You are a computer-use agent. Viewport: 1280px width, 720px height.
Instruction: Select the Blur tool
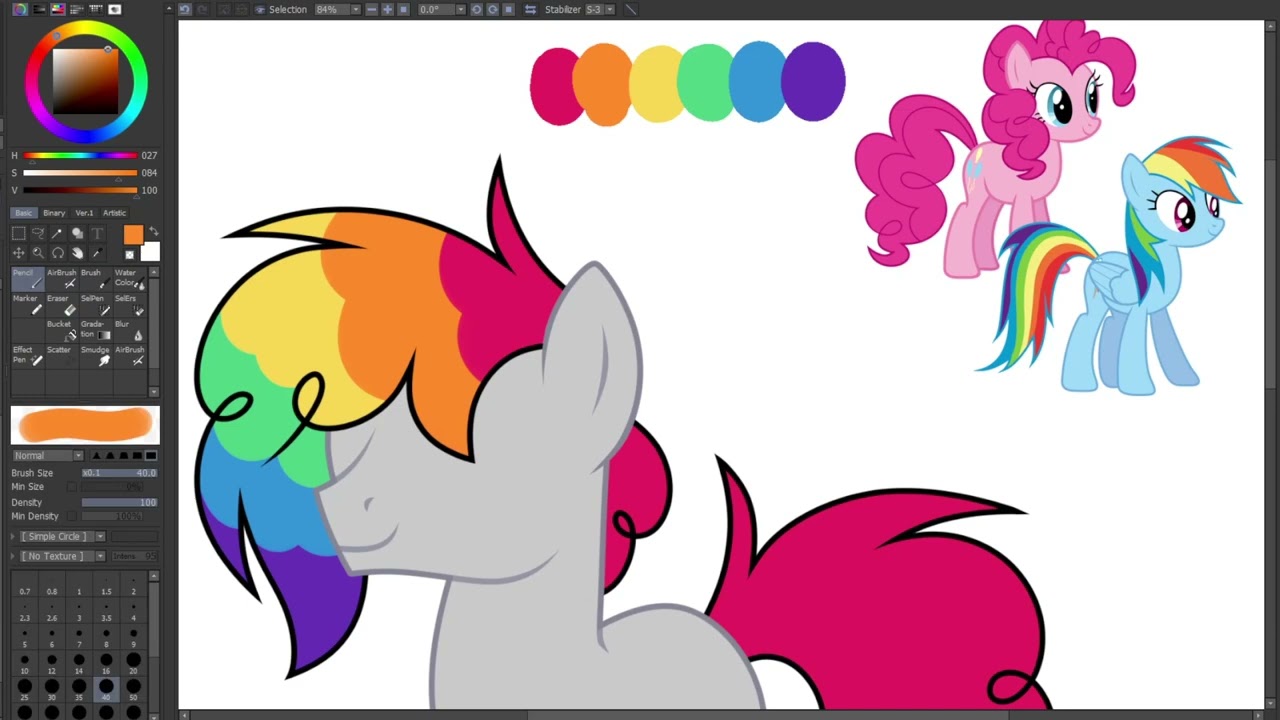tap(130, 331)
